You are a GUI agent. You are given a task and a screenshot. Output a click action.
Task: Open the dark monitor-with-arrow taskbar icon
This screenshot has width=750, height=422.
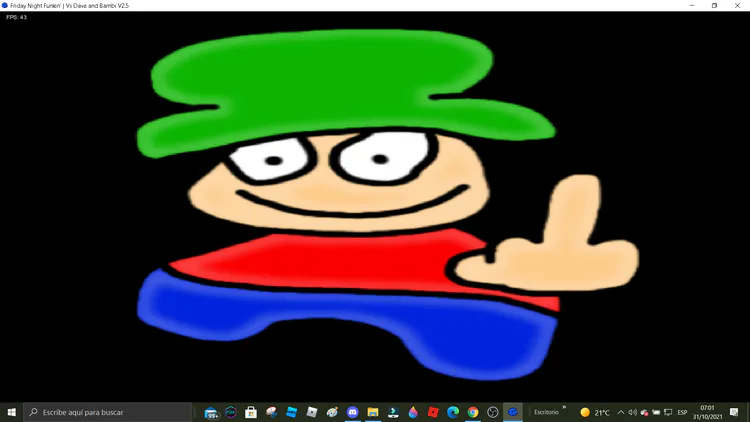click(x=393, y=412)
